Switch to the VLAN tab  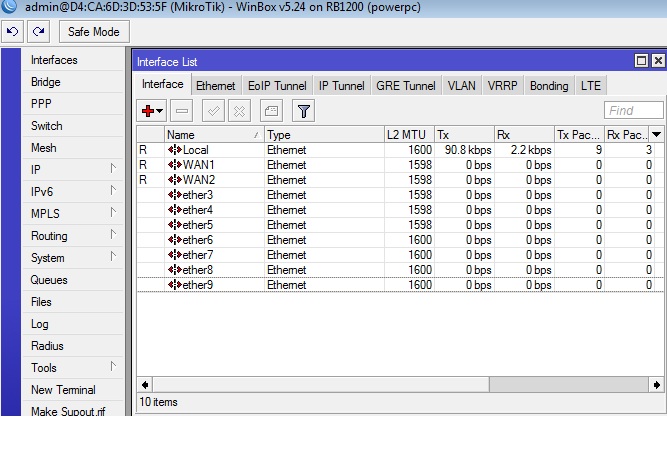coord(462,86)
